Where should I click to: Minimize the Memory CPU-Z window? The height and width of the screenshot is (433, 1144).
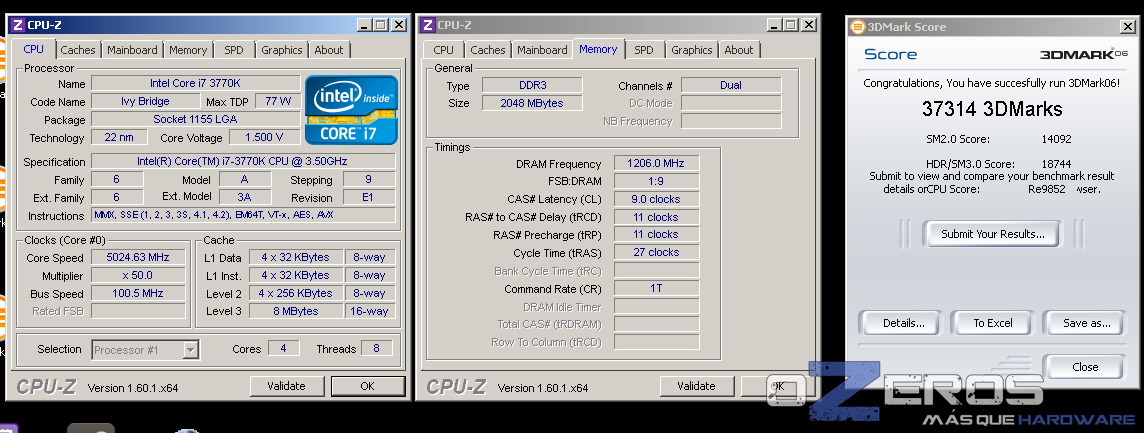774,25
